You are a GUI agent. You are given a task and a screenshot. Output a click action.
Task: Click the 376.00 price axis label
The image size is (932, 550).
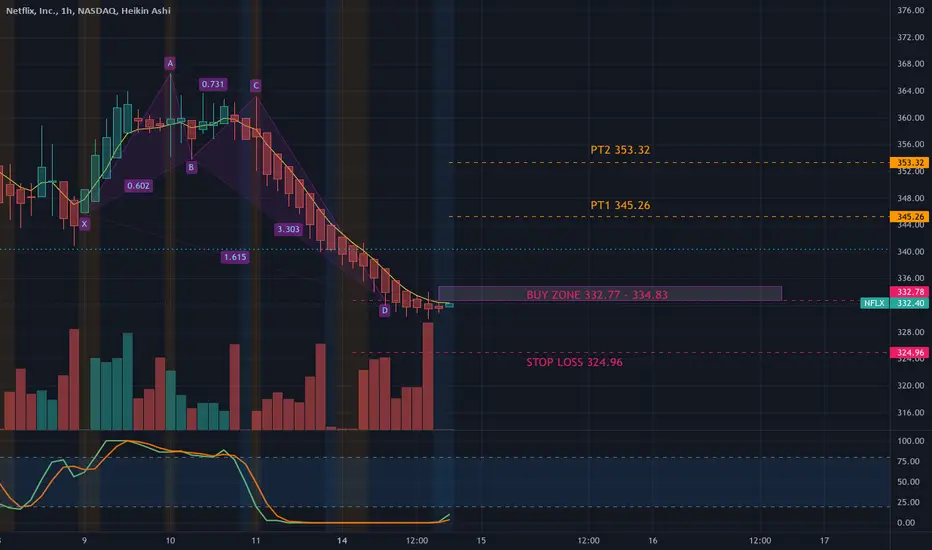pos(911,10)
